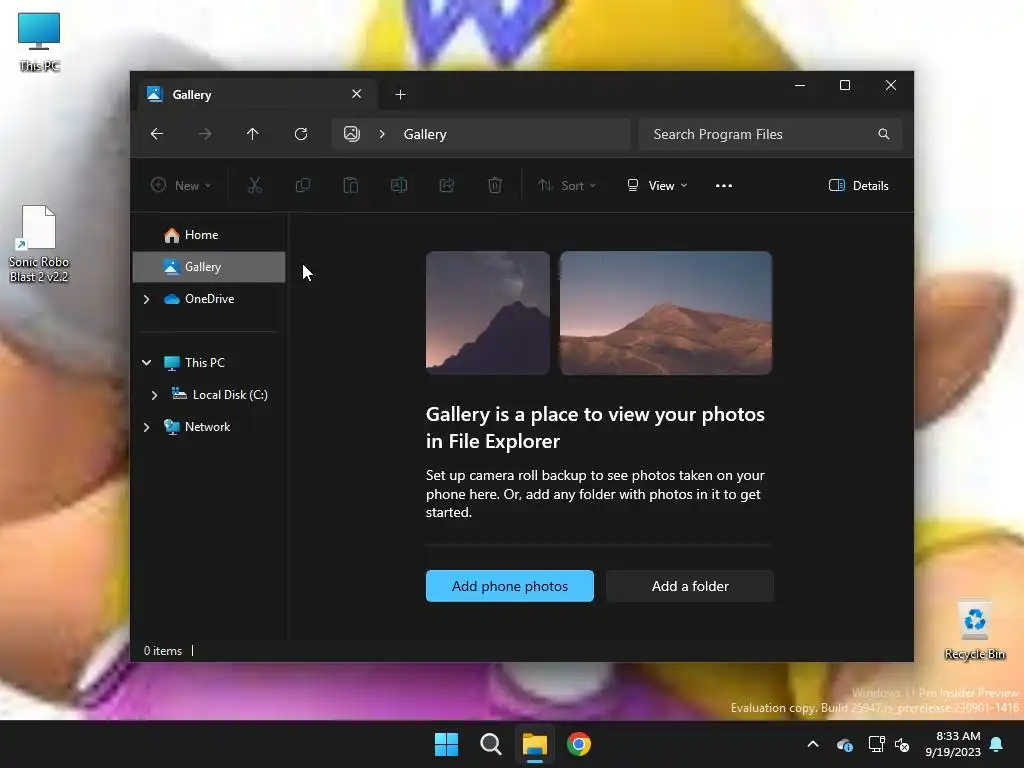The height and width of the screenshot is (768, 1024).
Task: Launch Google Chrome from taskbar
Action: (x=579, y=744)
